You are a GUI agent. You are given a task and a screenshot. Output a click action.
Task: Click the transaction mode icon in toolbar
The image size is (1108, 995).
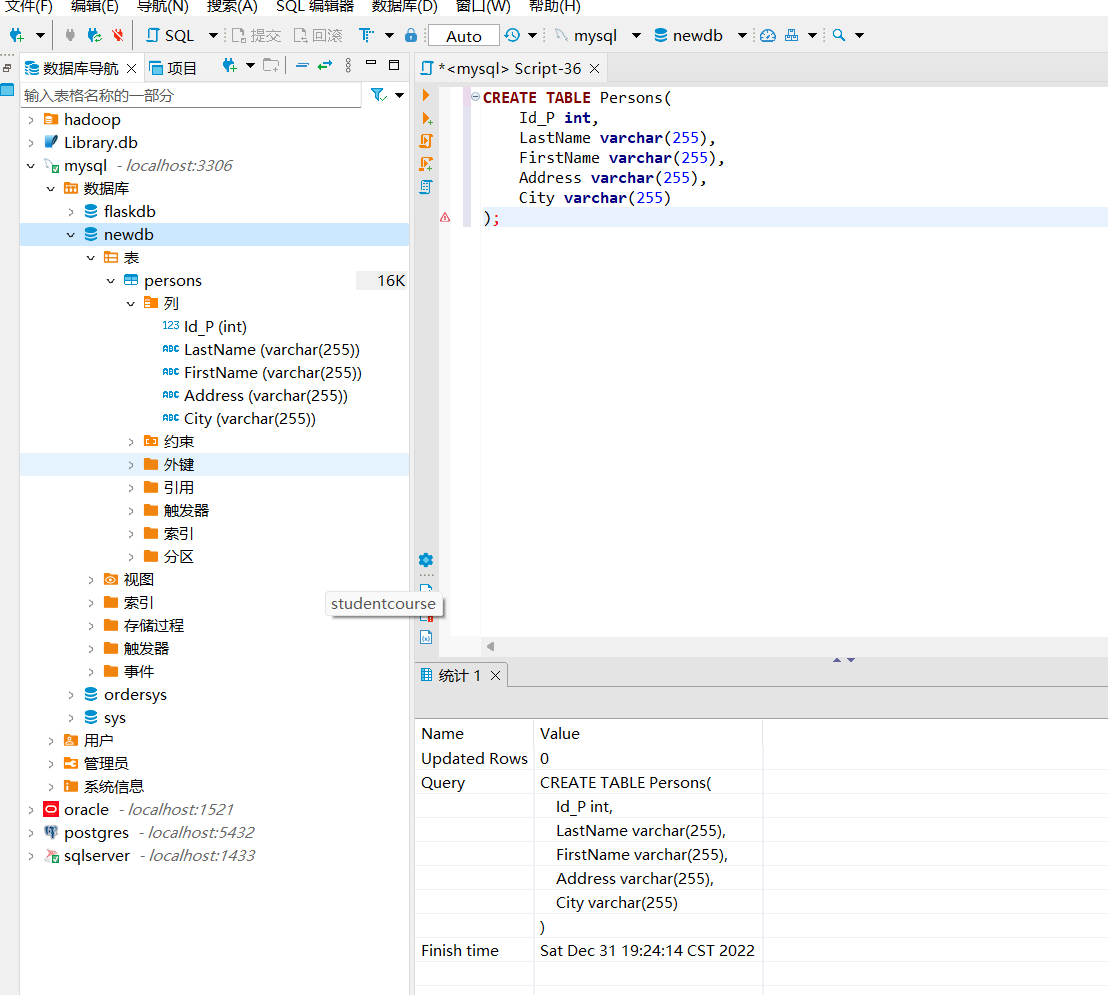pyautogui.click(x=367, y=35)
